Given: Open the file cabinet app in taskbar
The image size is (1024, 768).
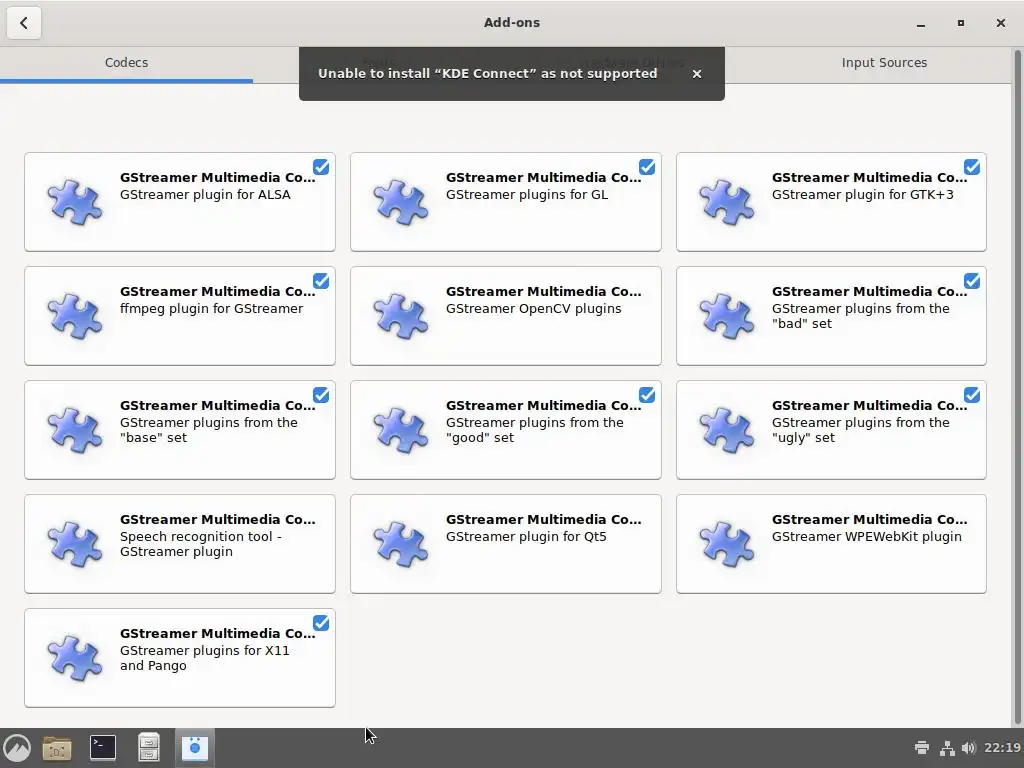Looking at the screenshot, I should [x=148, y=748].
